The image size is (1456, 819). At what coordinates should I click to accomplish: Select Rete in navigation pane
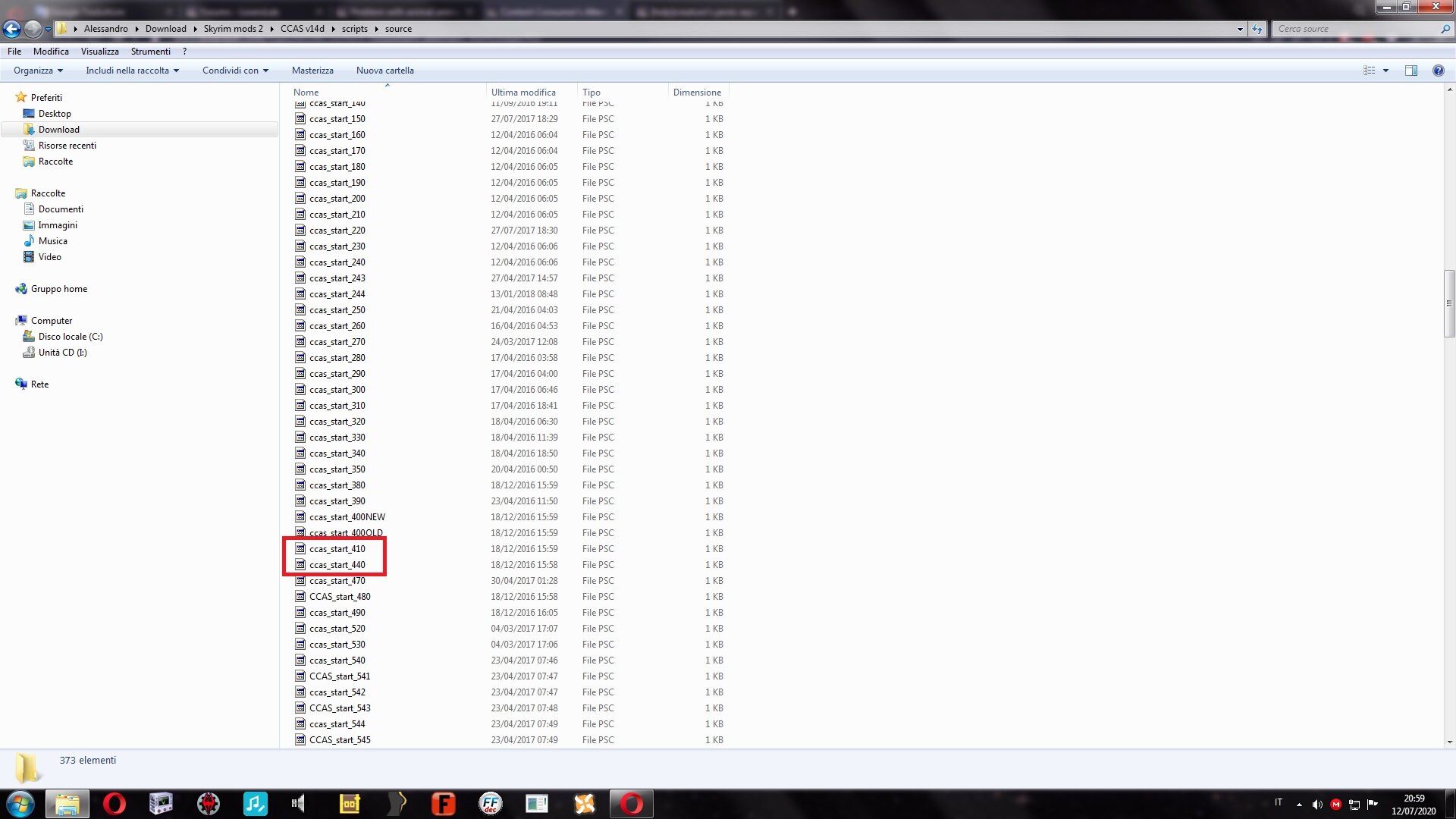coord(39,384)
